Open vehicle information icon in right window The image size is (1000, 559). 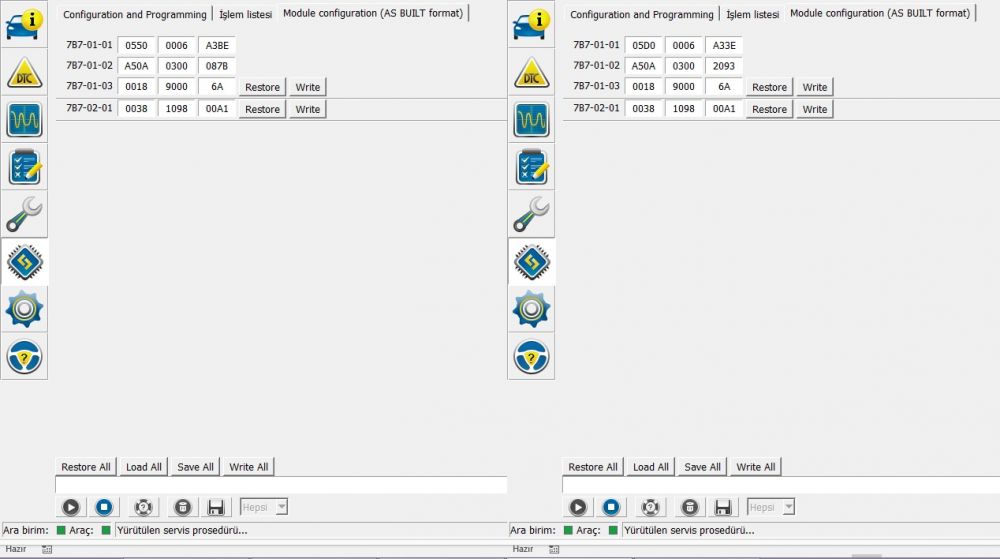531,24
